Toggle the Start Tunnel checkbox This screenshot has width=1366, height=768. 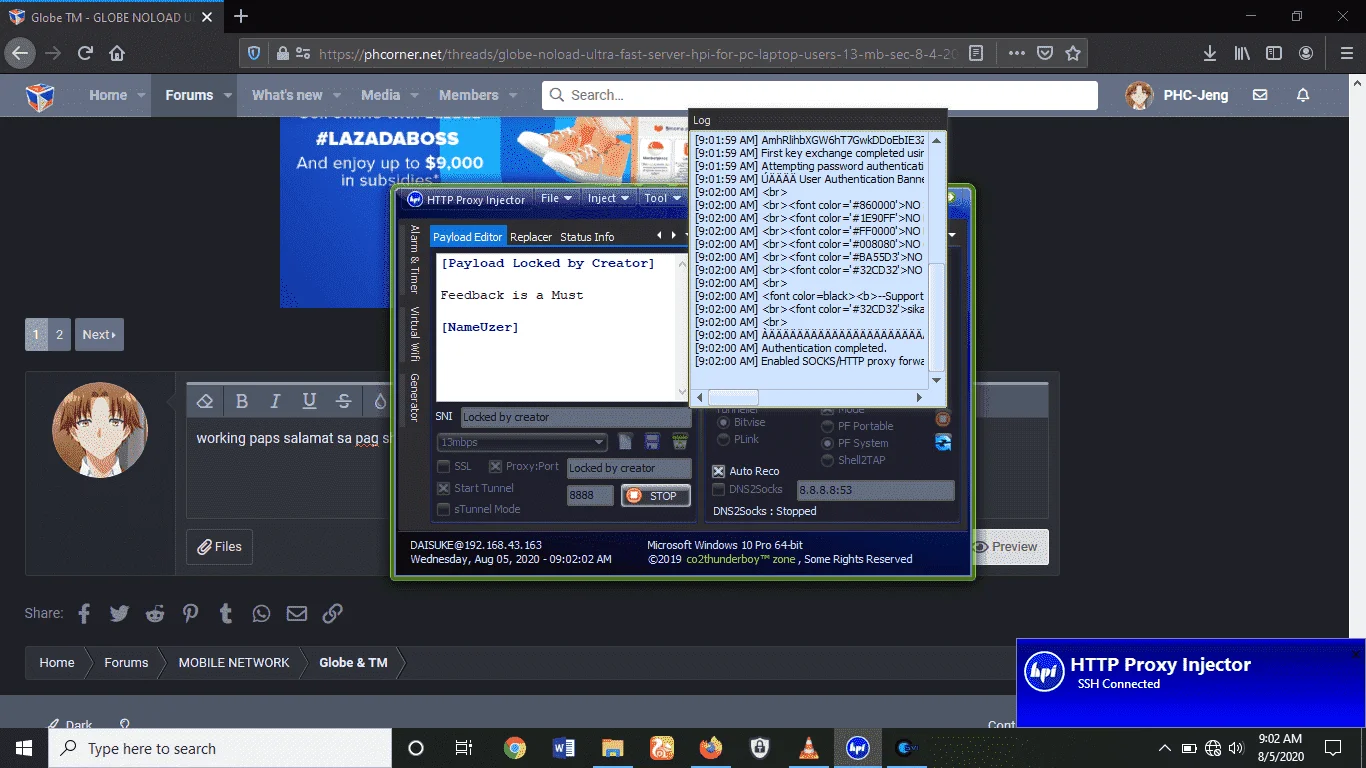pos(443,488)
